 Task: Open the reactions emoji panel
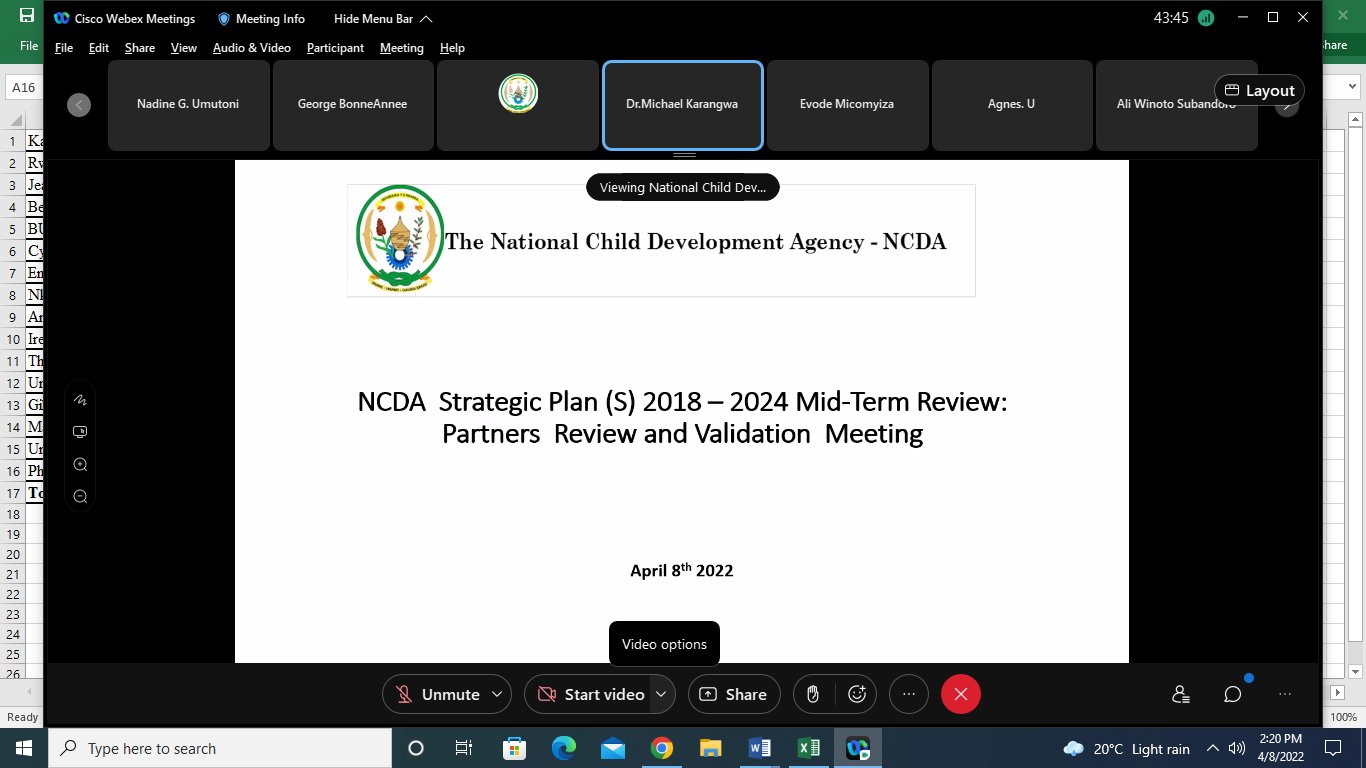[856, 693]
